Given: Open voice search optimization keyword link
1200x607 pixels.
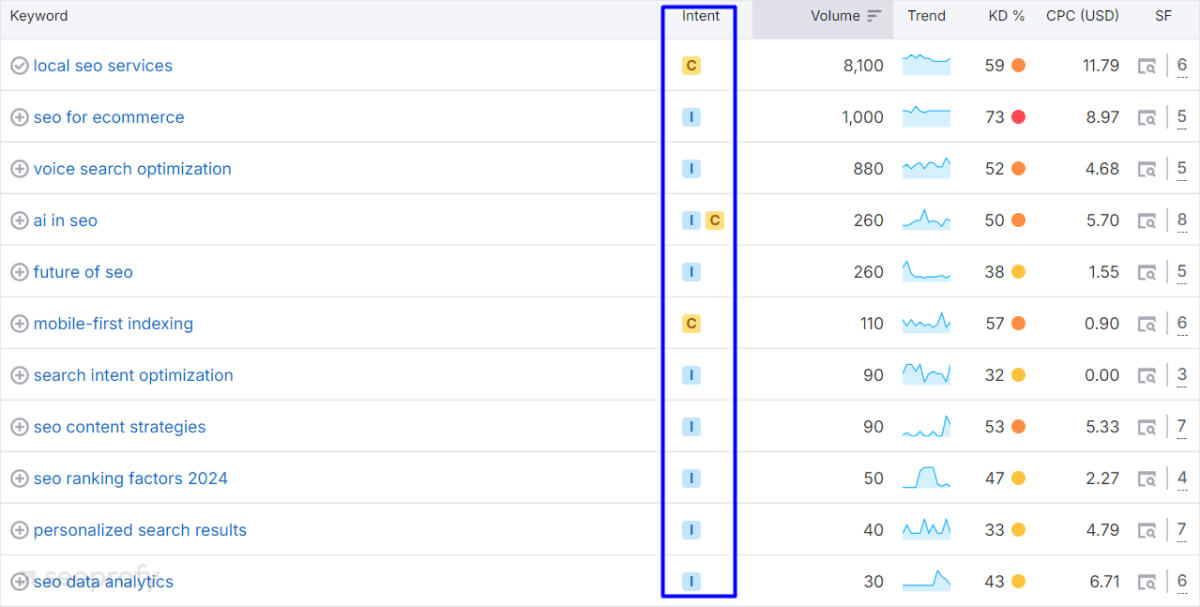Looking at the screenshot, I should point(132,169).
